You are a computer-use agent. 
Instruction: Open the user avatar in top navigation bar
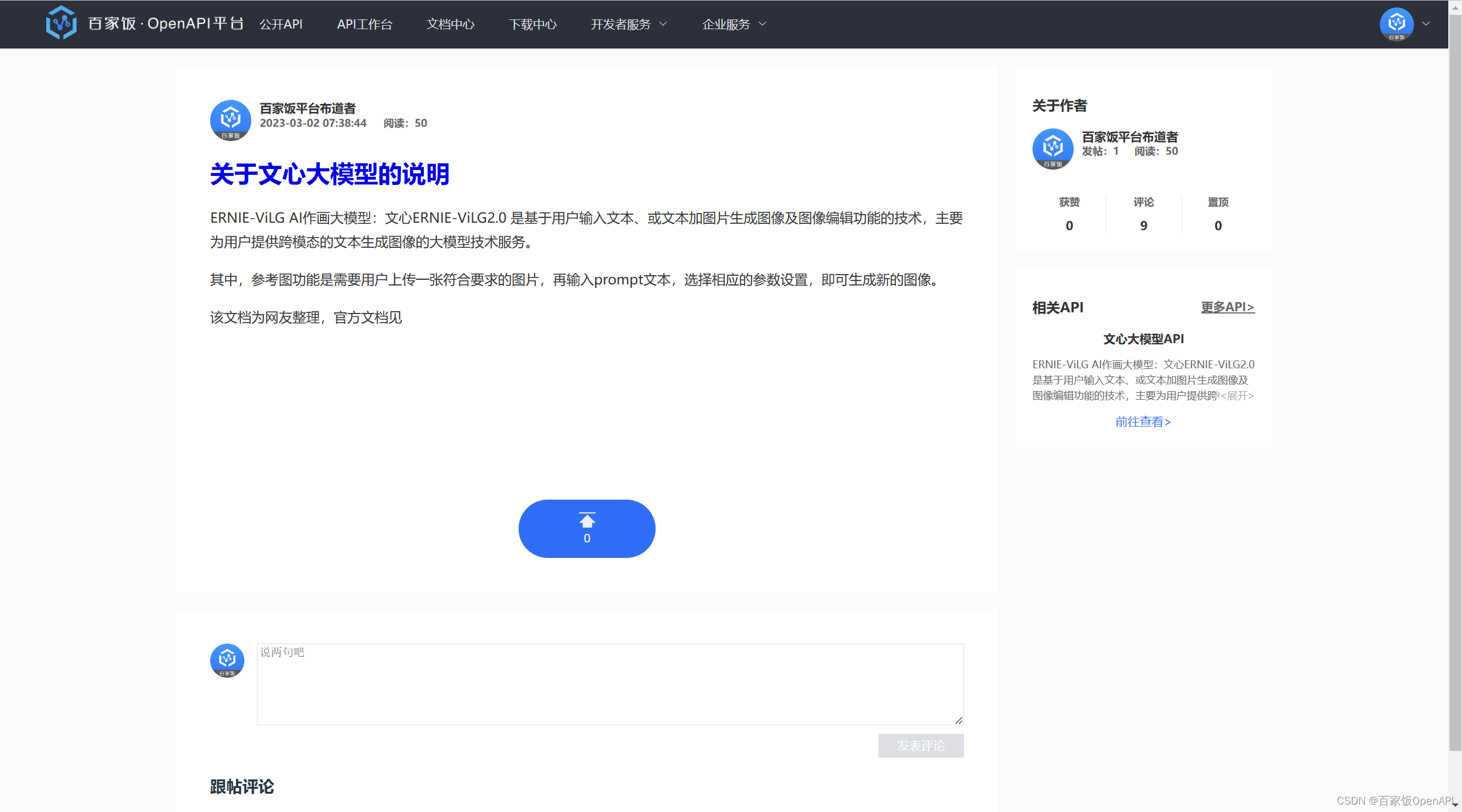(1396, 24)
